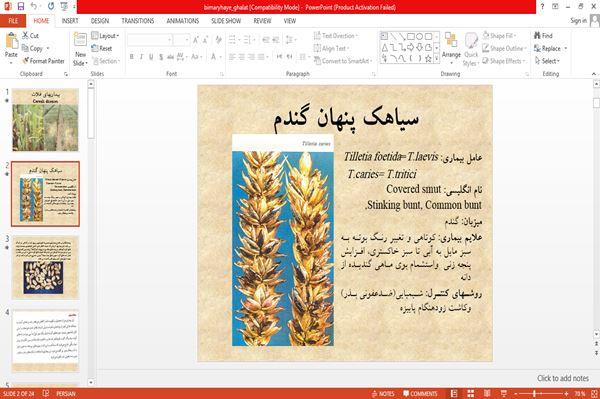The width and height of the screenshot is (600, 399).
Task: Switch to the INSERT tab
Action: click(70, 21)
